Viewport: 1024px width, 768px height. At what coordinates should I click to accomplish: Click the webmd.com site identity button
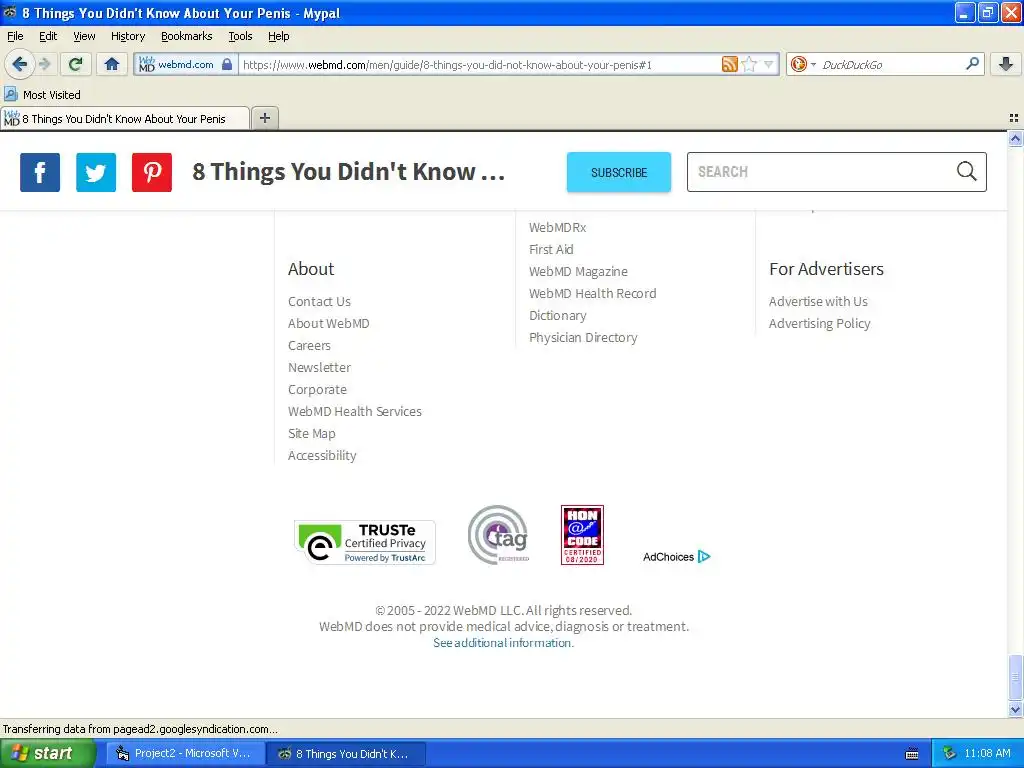pos(186,64)
